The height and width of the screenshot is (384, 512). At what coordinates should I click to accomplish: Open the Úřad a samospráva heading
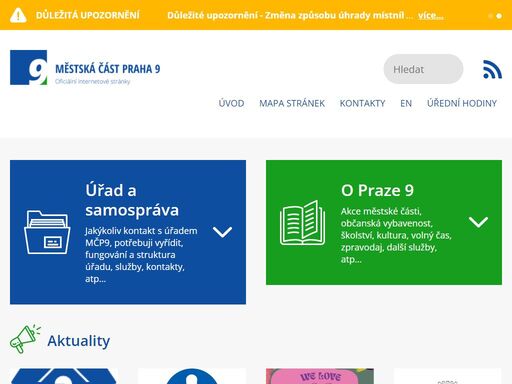tap(132, 200)
